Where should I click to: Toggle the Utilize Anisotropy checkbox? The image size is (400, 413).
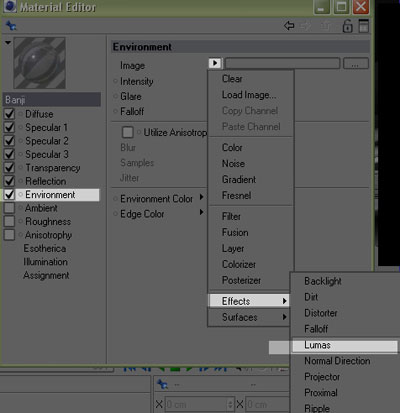(128, 132)
